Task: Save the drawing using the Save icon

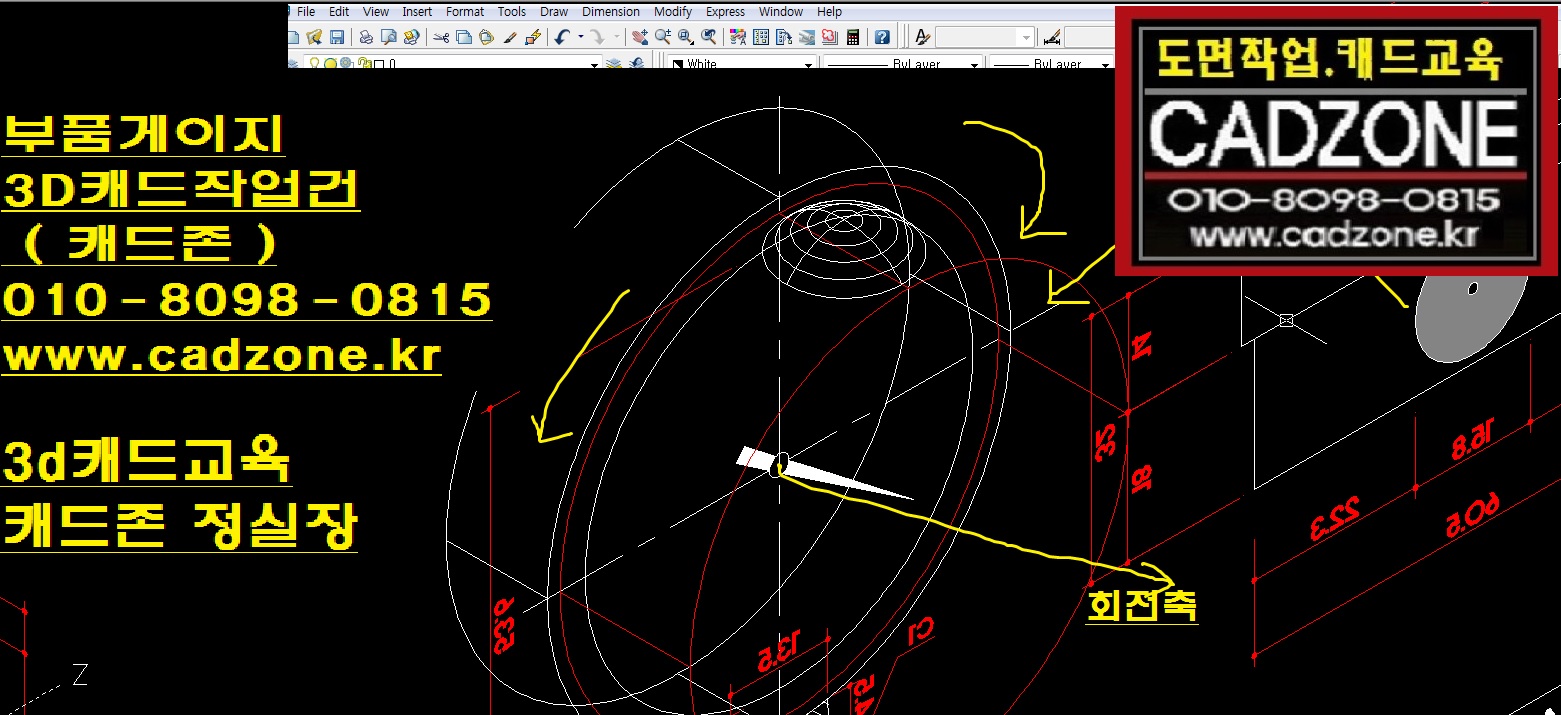Action: [x=337, y=37]
